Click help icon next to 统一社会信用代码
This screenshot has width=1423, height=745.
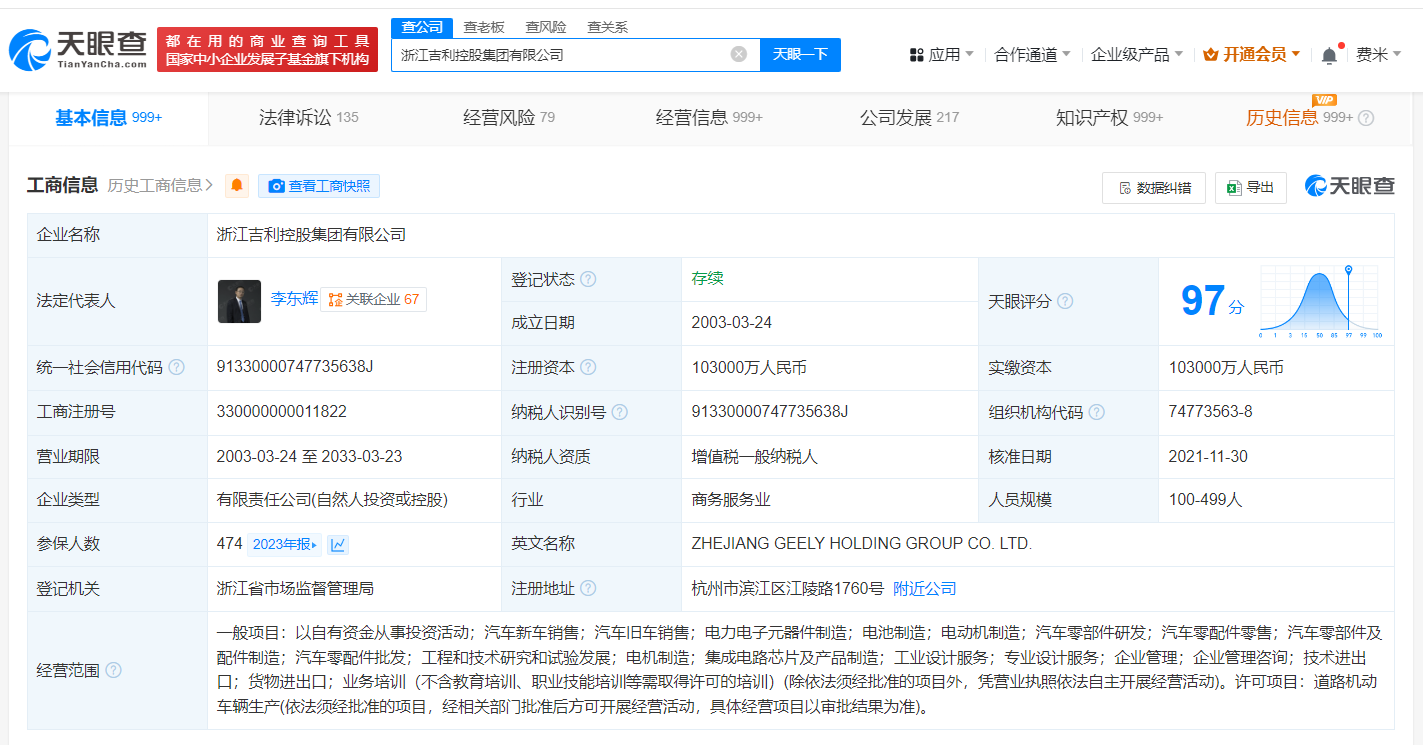pyautogui.click(x=177, y=367)
